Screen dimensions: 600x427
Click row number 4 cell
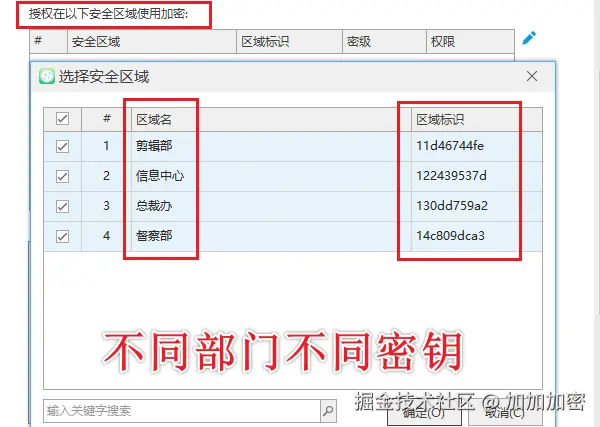click(x=106, y=236)
